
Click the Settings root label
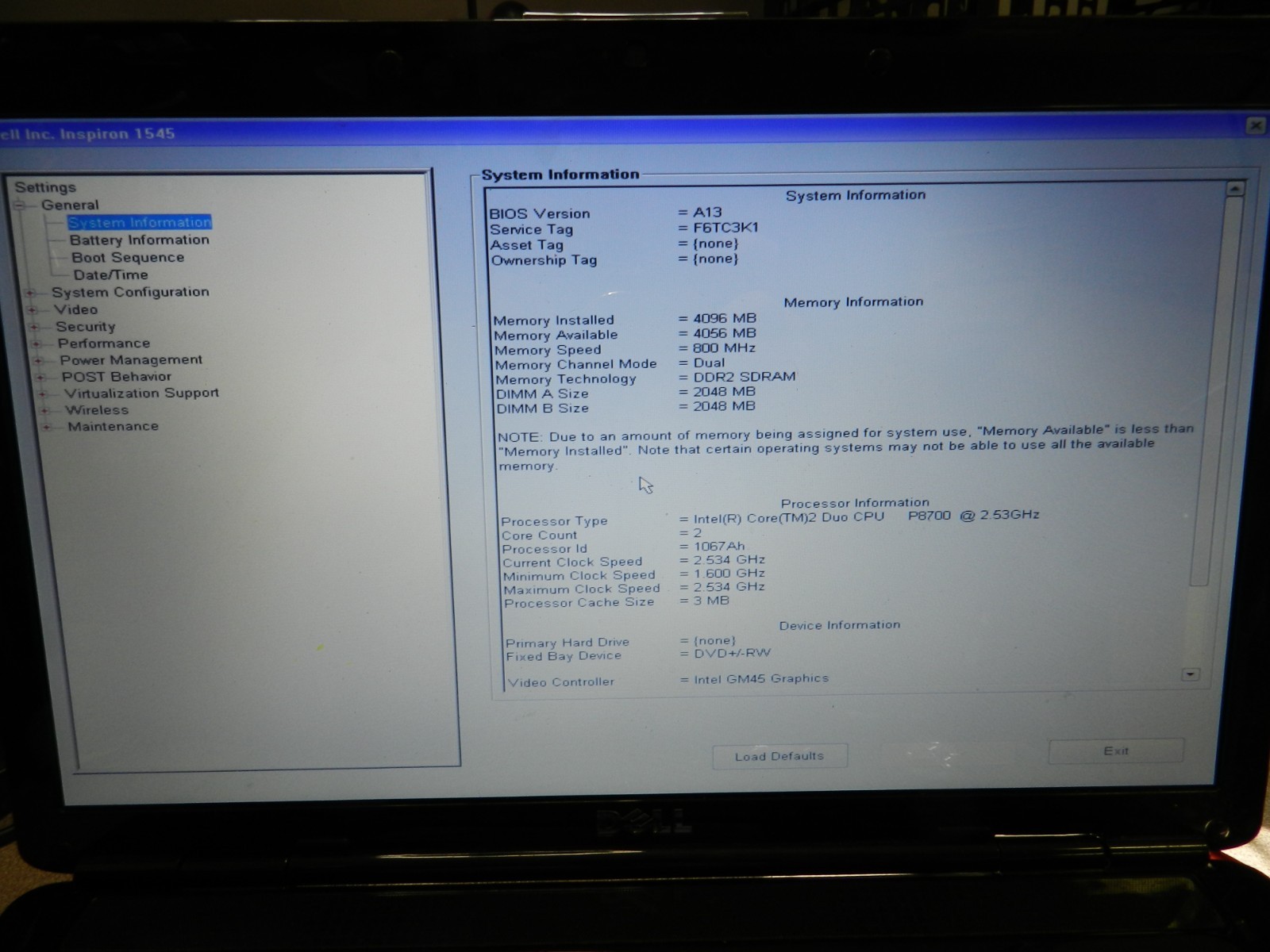[45, 187]
